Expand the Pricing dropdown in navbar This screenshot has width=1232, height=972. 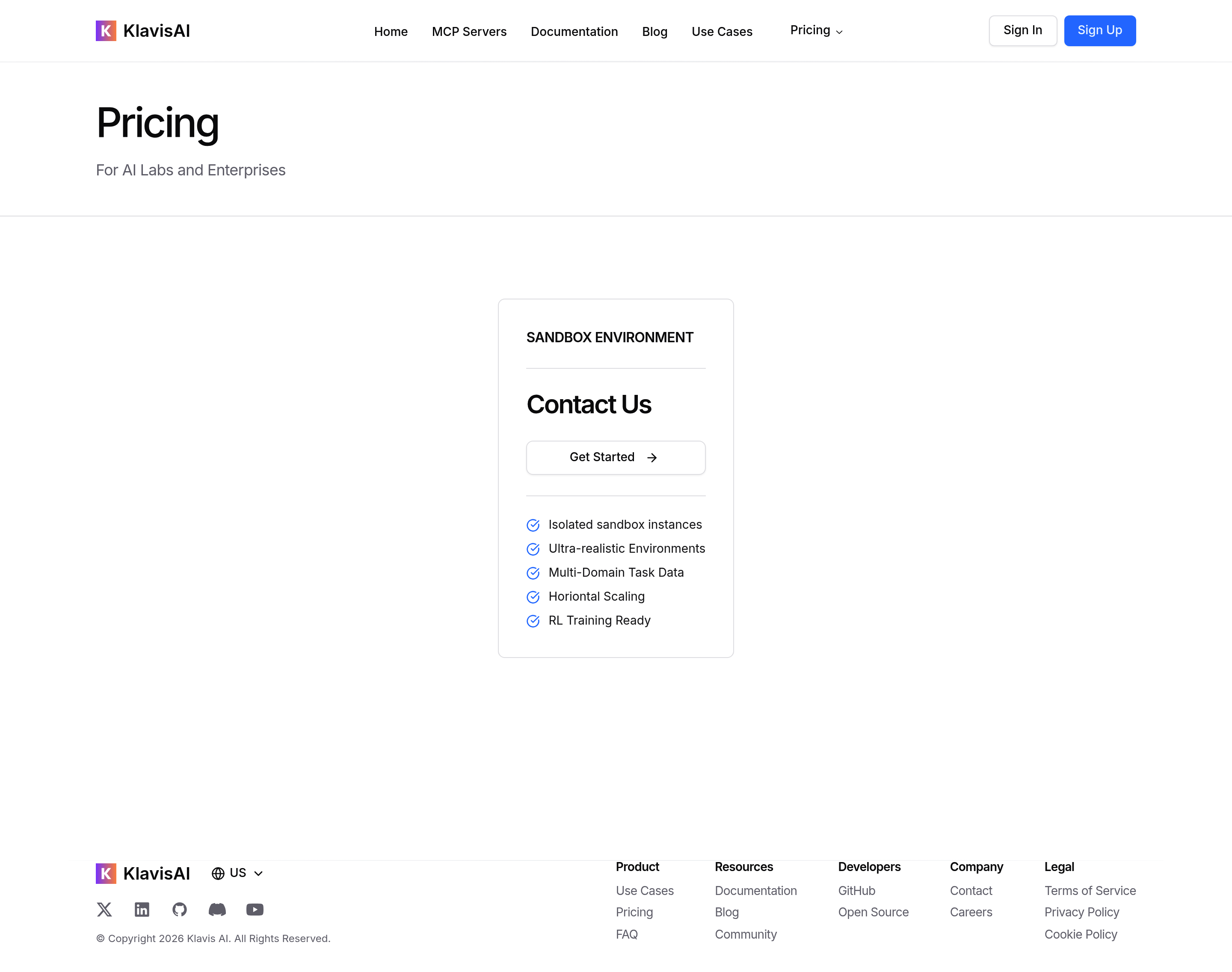point(816,31)
